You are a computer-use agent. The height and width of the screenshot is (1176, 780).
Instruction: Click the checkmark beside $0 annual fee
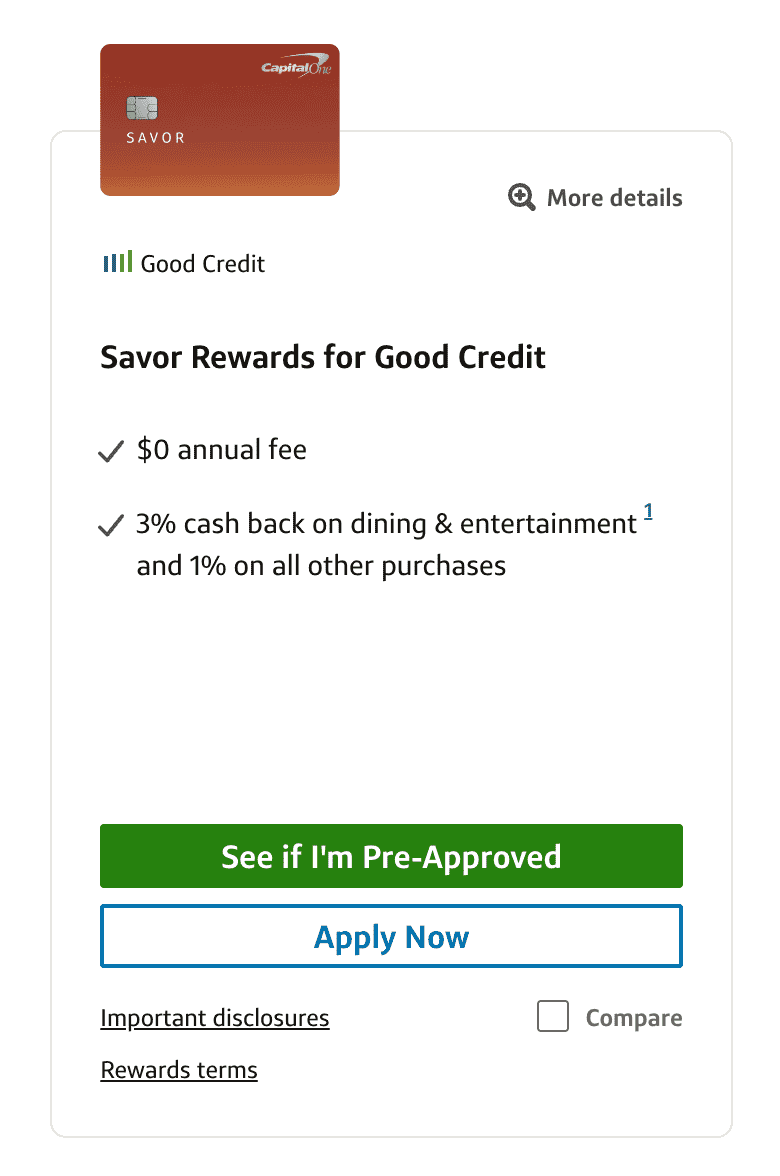click(x=110, y=452)
